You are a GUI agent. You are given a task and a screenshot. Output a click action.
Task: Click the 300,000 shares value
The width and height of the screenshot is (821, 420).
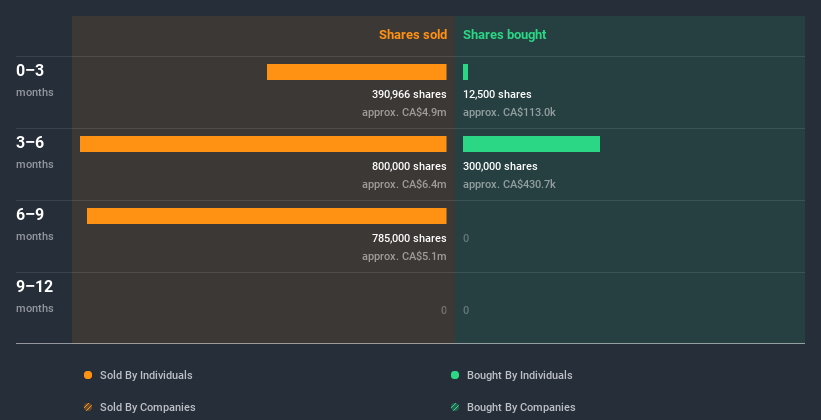click(x=500, y=166)
